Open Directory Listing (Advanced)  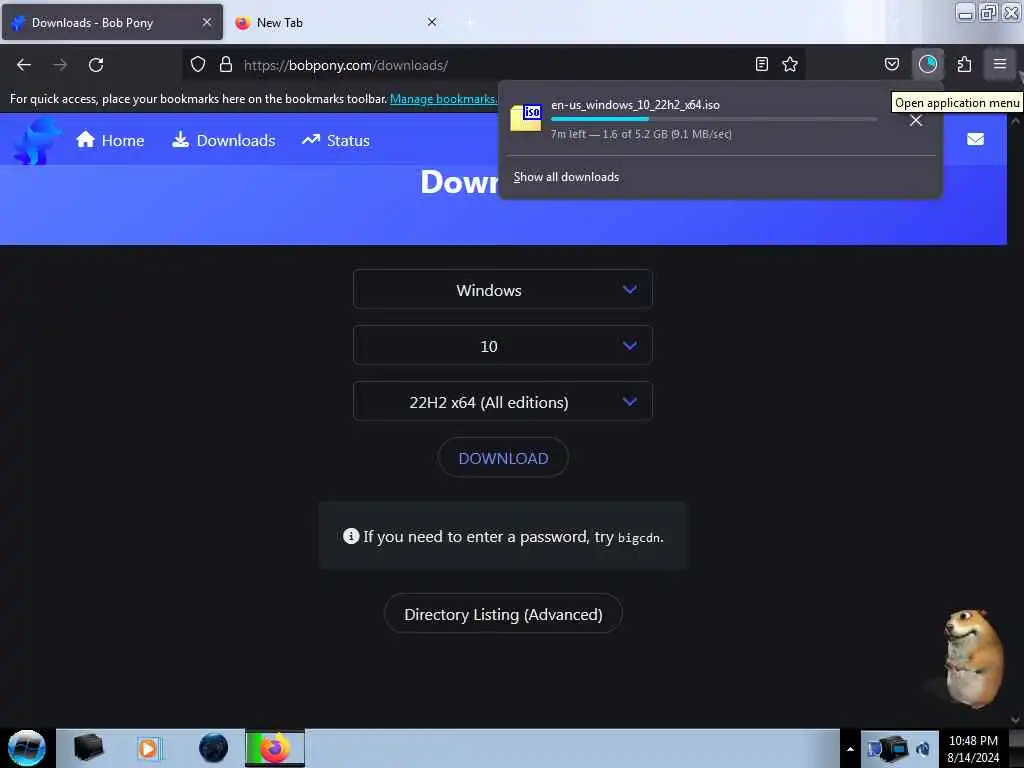503,614
